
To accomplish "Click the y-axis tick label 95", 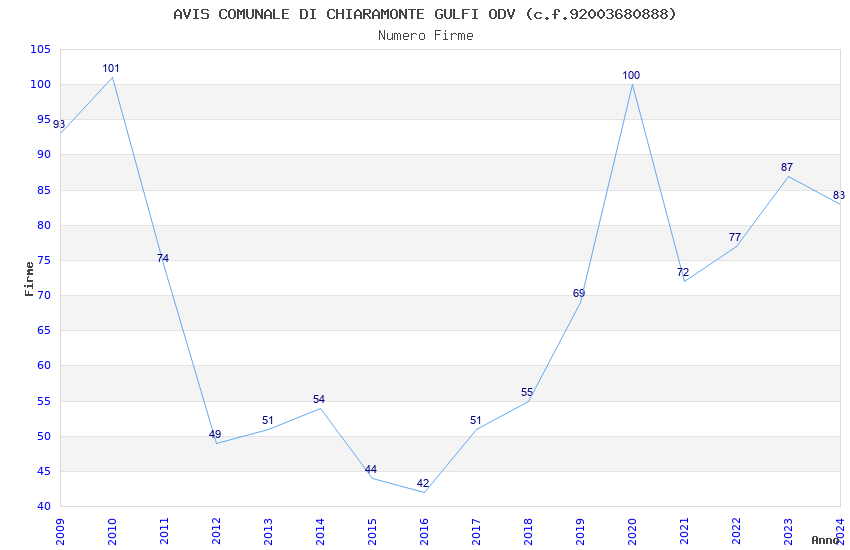I will (44, 120).
